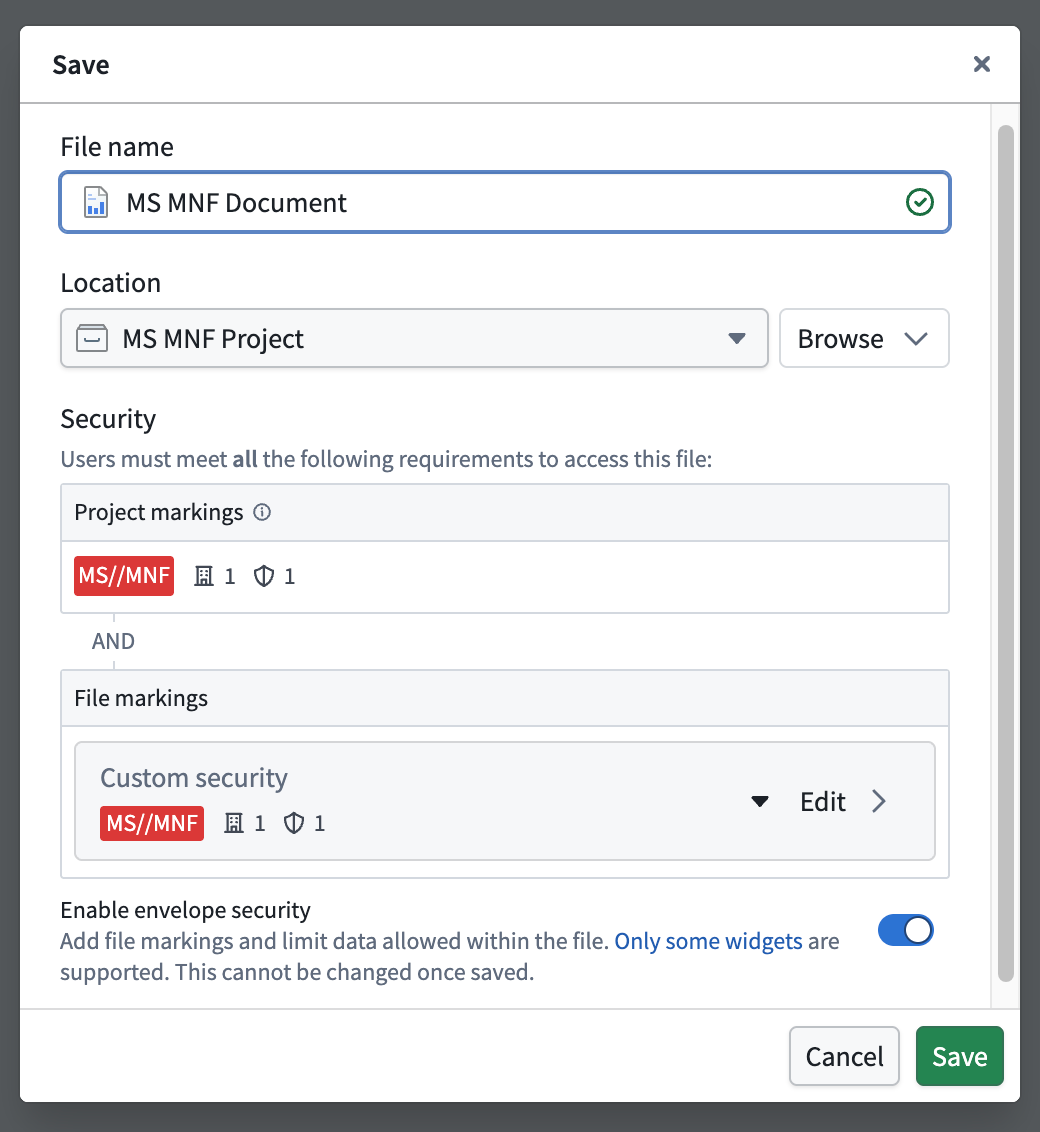Click the green Save button

(x=960, y=1056)
